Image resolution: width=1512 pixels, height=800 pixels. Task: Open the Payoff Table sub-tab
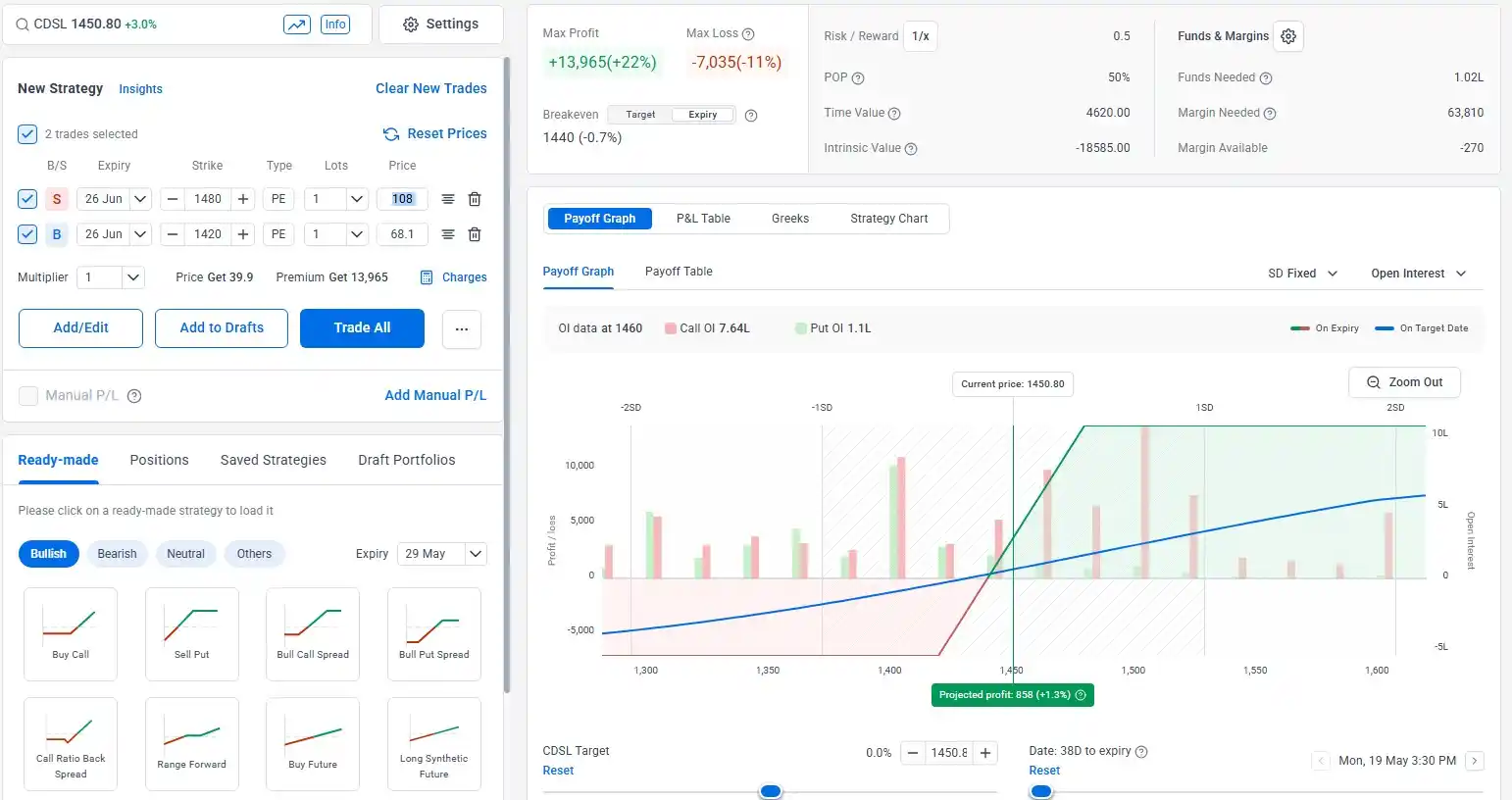(679, 272)
